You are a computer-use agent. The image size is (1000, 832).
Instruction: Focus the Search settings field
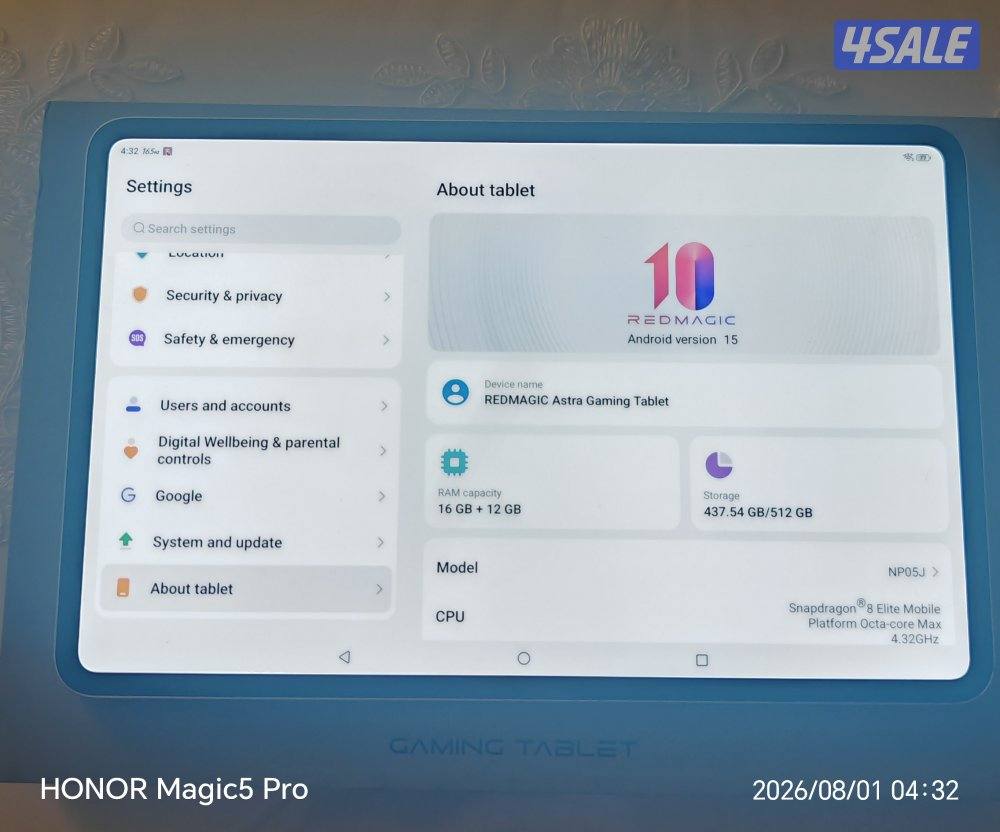261,229
